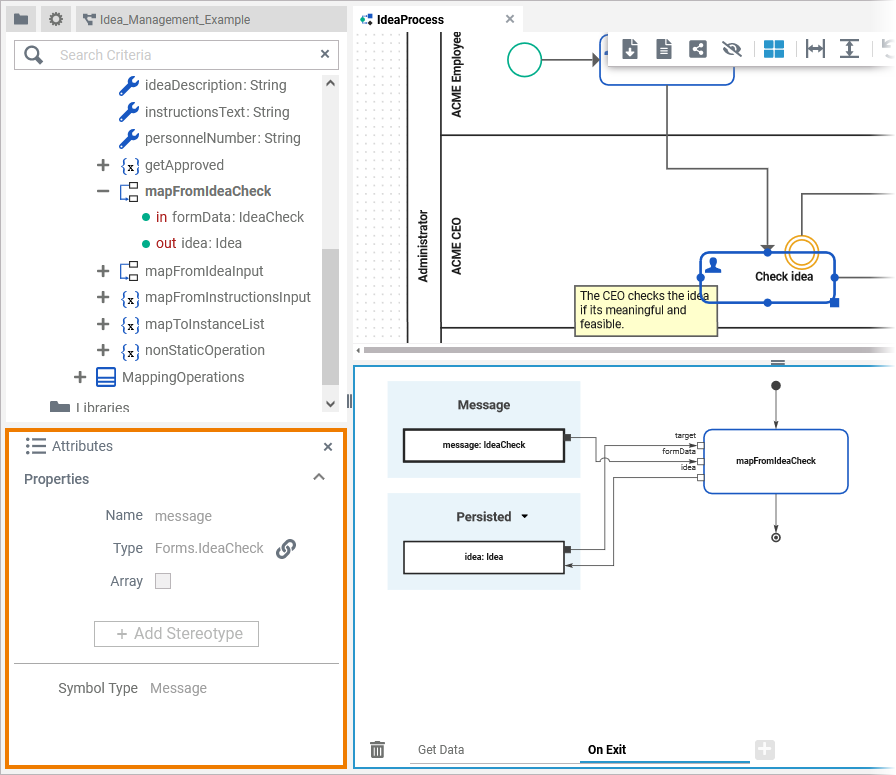Viewport: 896px width, 775px height.
Task: Click the link icon next to Forms.IdeaCheck
Action: click(286, 548)
